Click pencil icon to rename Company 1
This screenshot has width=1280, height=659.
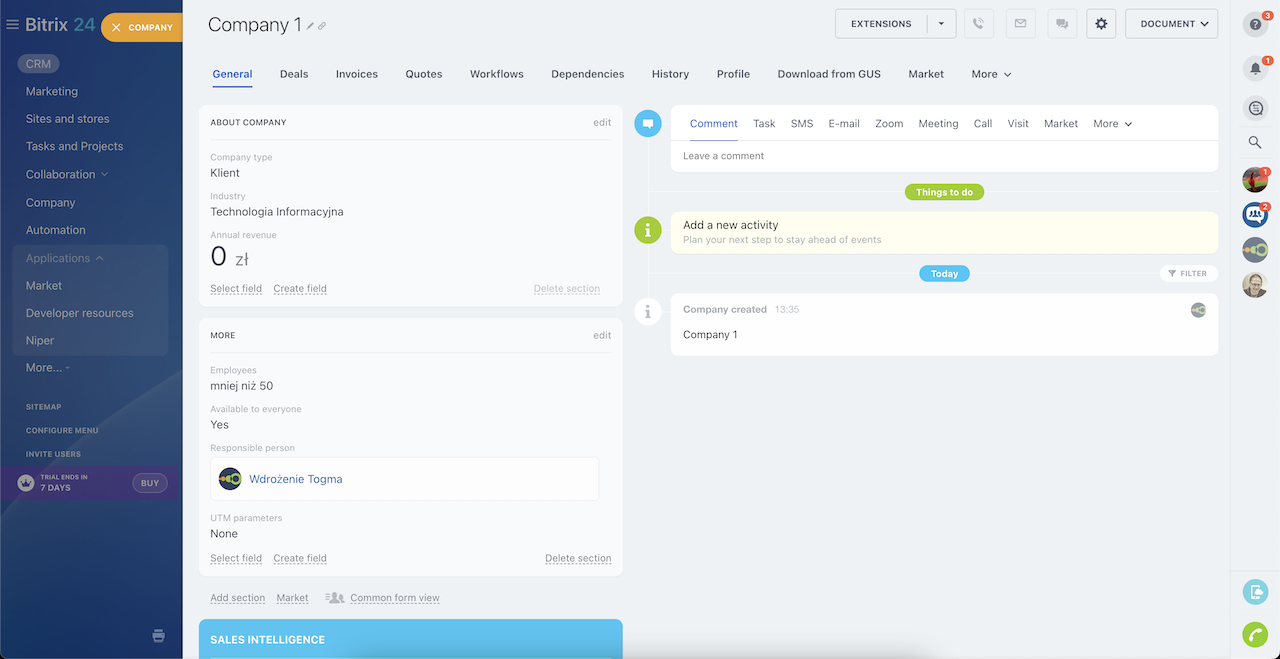[x=310, y=26]
